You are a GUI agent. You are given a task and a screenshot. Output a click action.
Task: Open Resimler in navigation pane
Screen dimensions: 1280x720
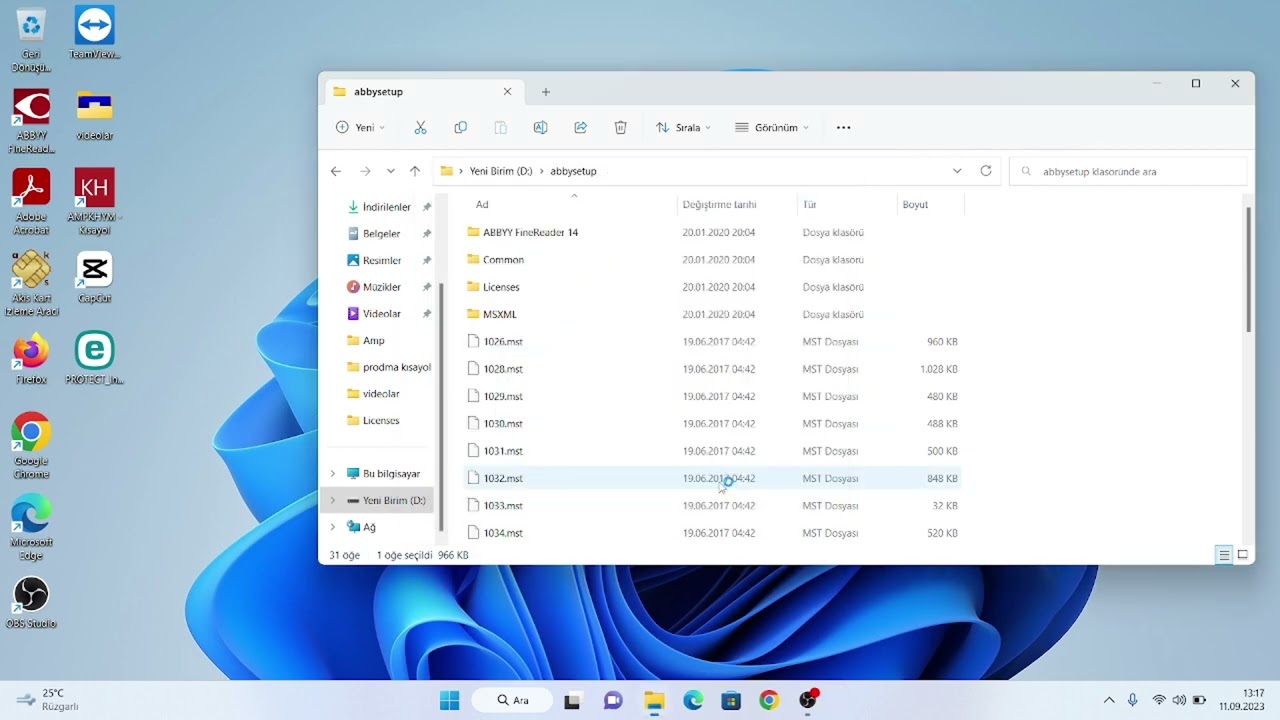382,260
